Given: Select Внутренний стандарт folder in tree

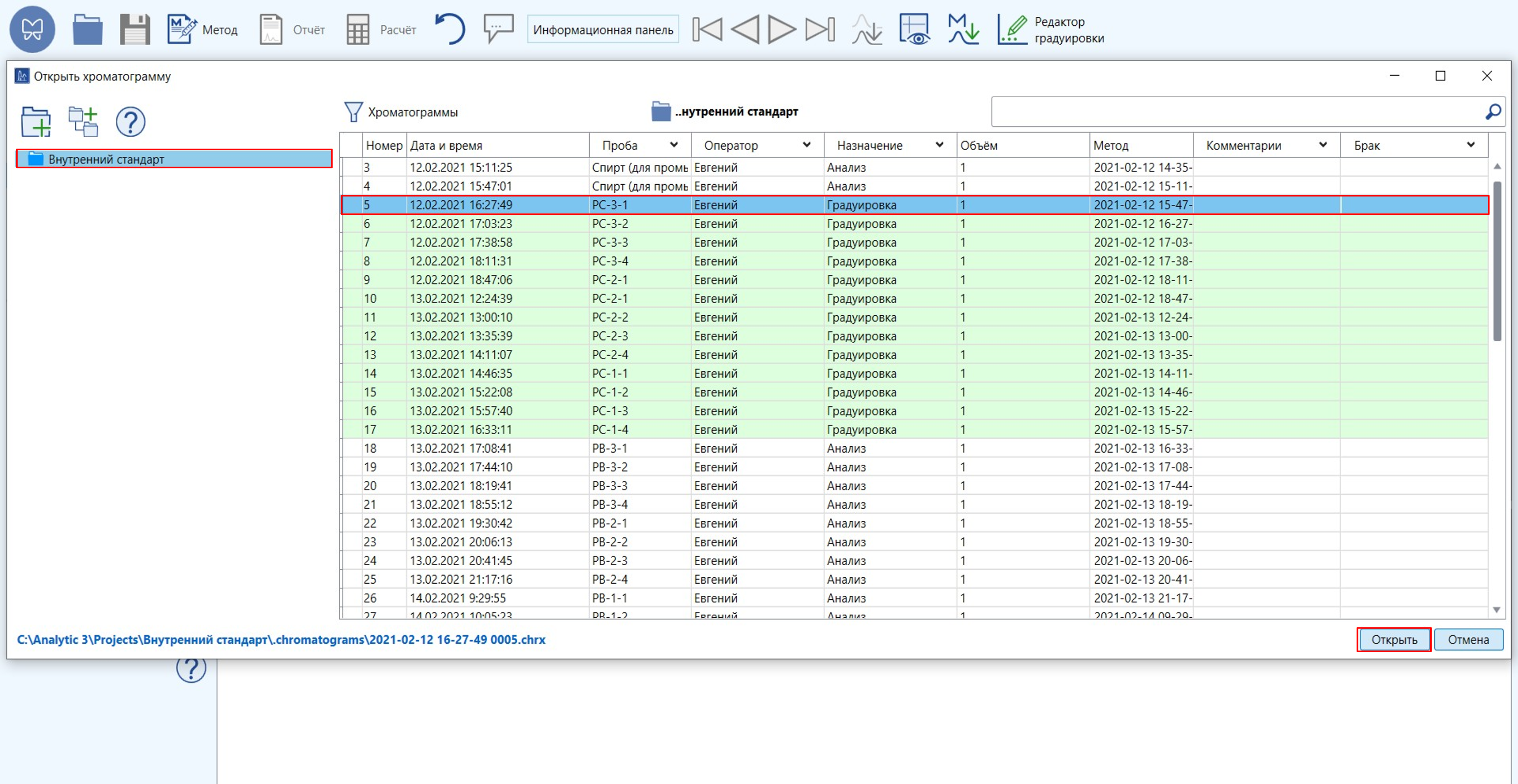Looking at the screenshot, I should click(106, 159).
